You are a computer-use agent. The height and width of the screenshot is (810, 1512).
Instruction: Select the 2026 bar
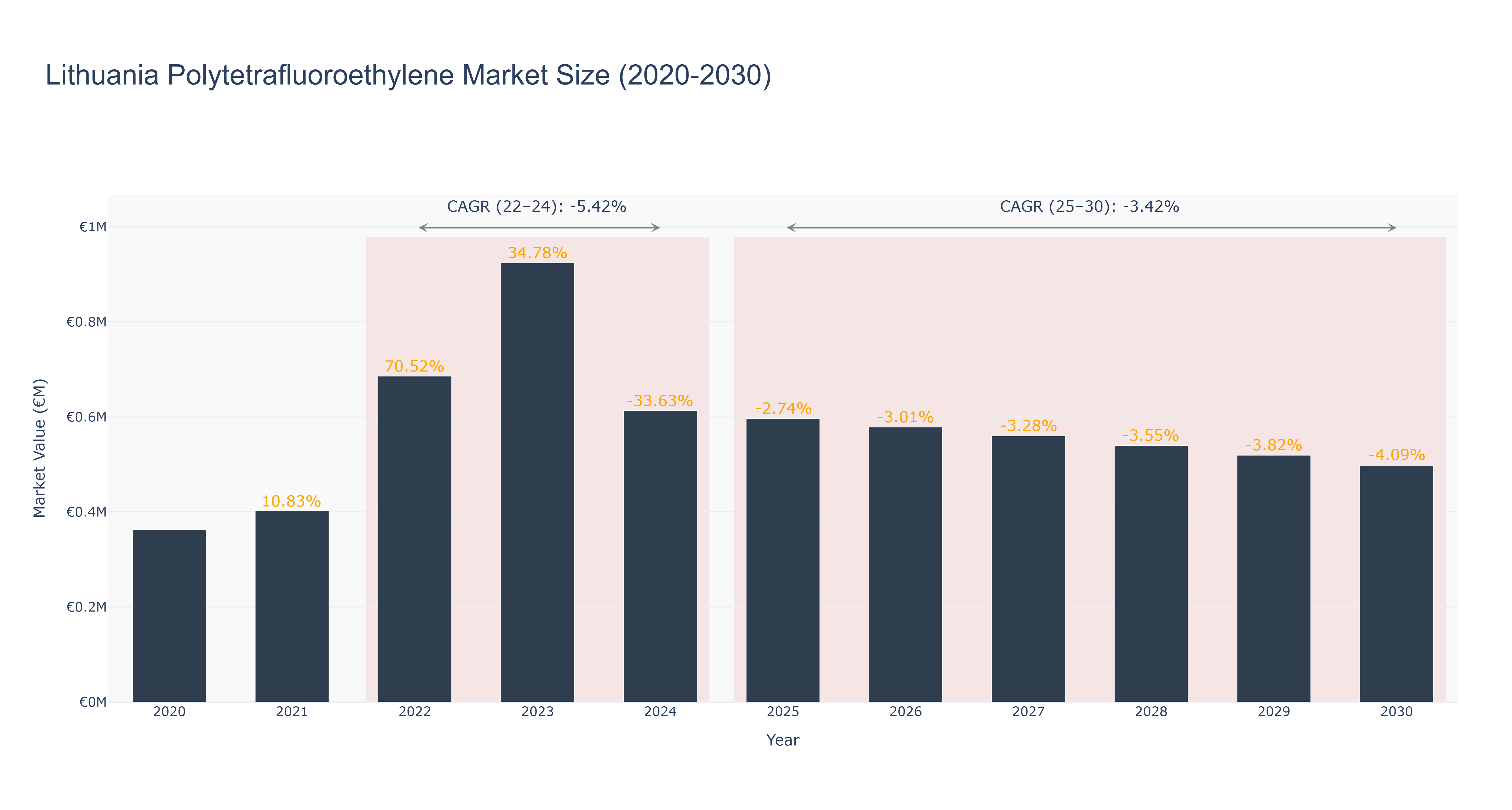tap(905, 565)
